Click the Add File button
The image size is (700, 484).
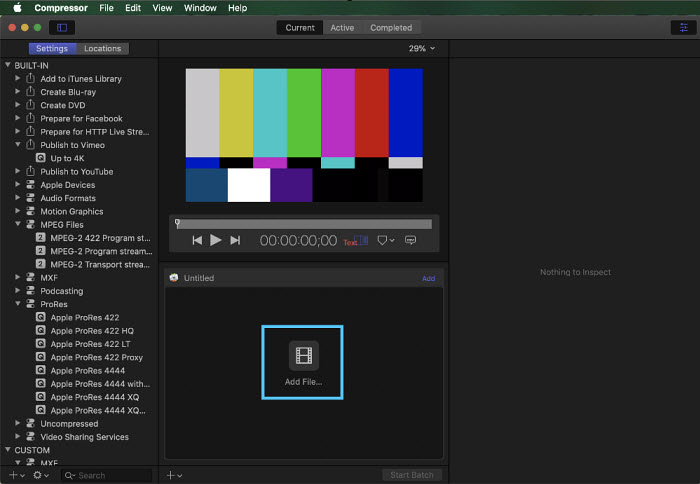pos(303,362)
